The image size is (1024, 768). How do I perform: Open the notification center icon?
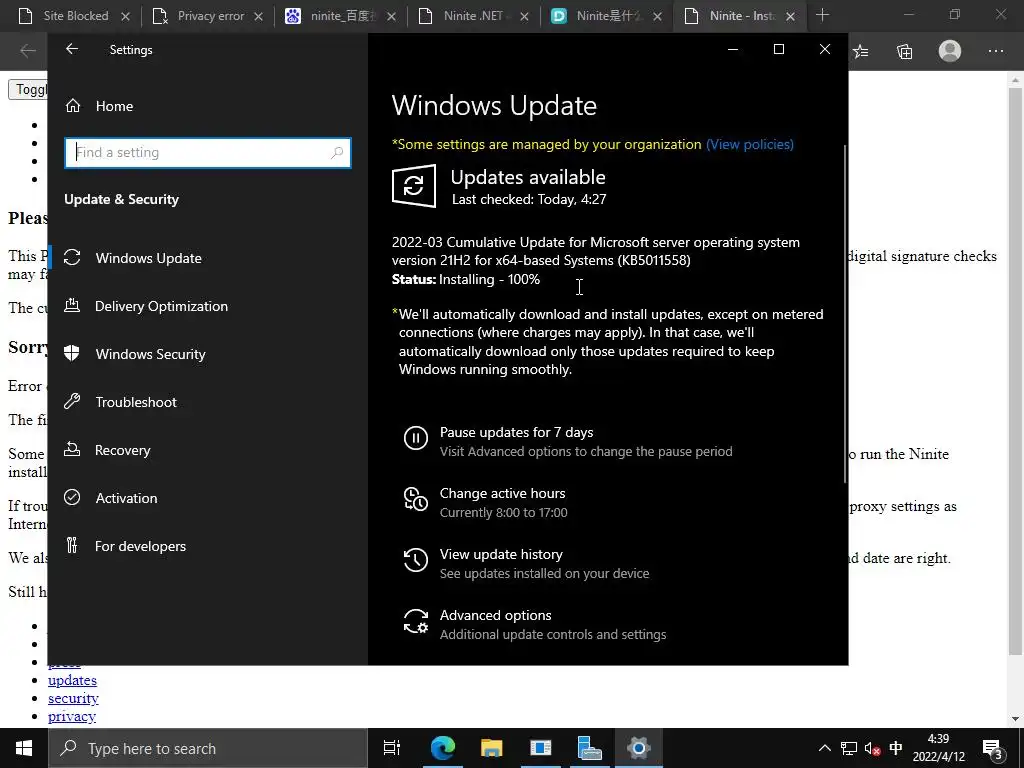pos(993,749)
